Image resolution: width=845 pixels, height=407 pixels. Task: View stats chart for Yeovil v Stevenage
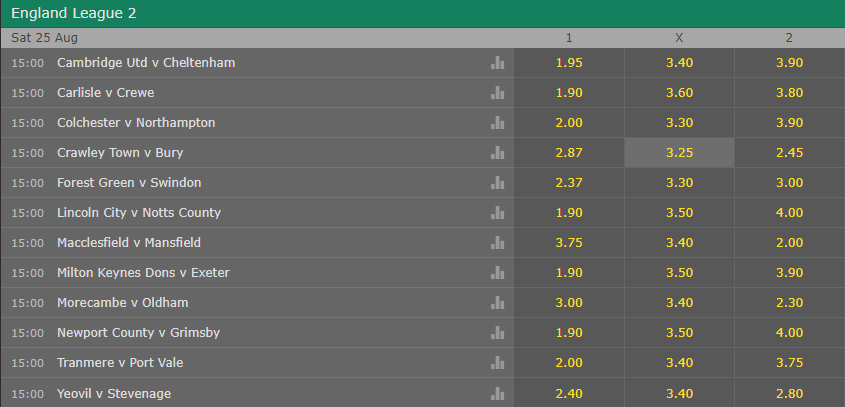coord(497,393)
